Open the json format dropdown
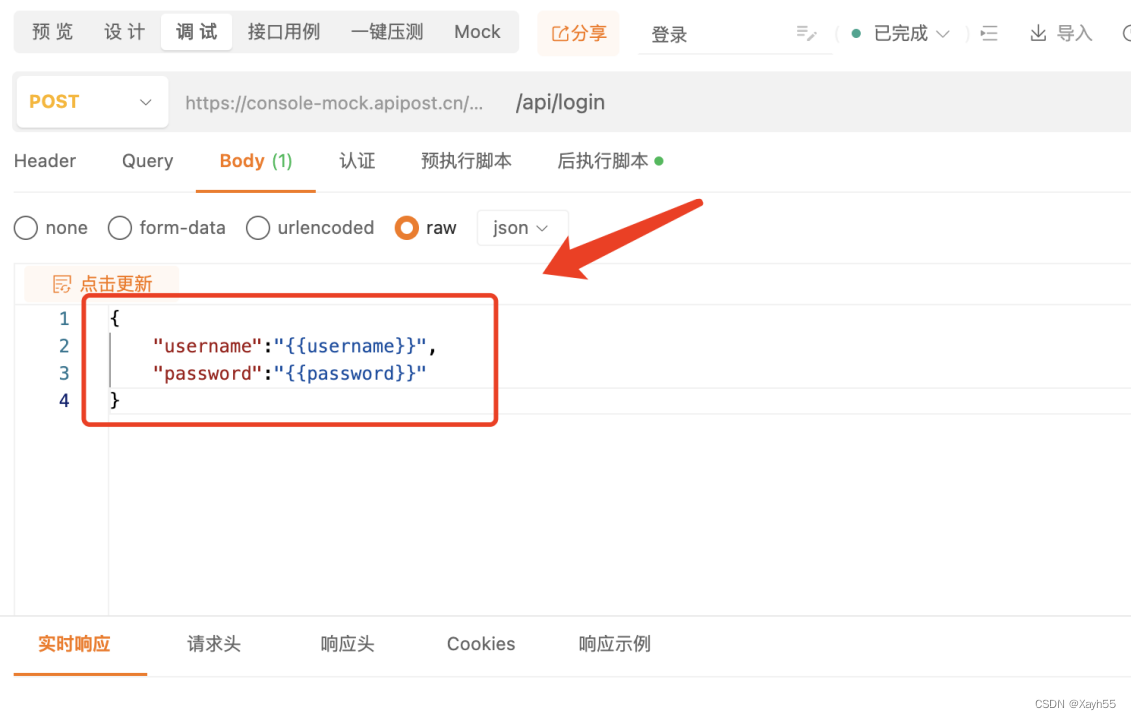Image resolution: width=1131 pixels, height=720 pixels. point(521,228)
